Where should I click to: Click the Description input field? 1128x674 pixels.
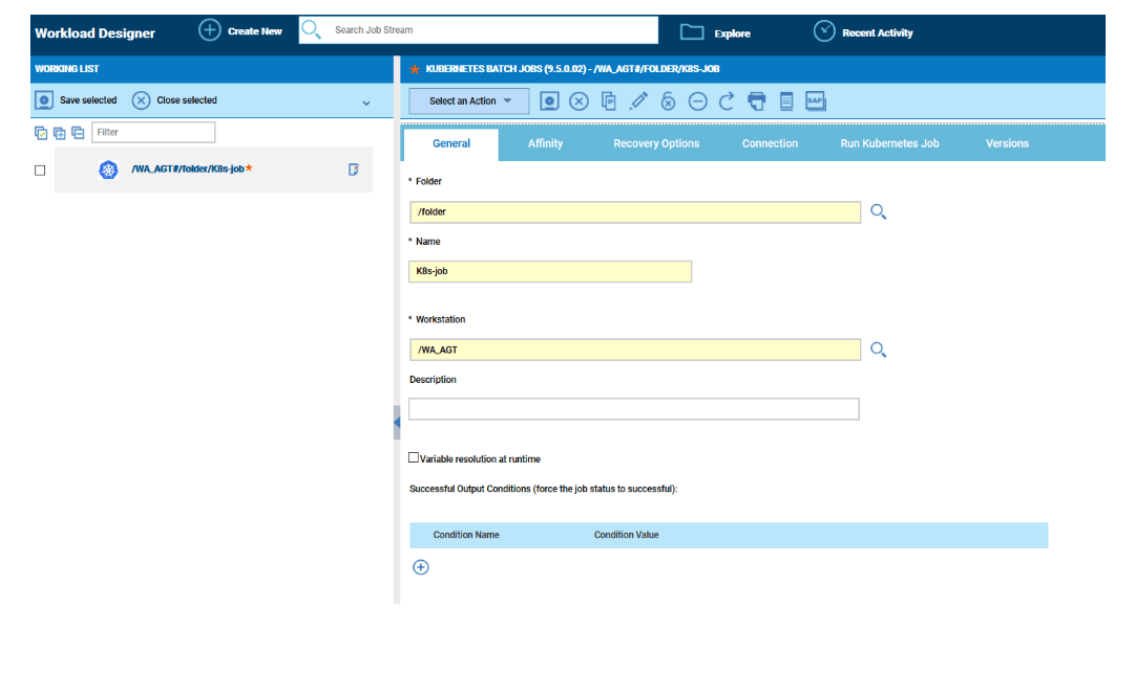(x=633, y=409)
